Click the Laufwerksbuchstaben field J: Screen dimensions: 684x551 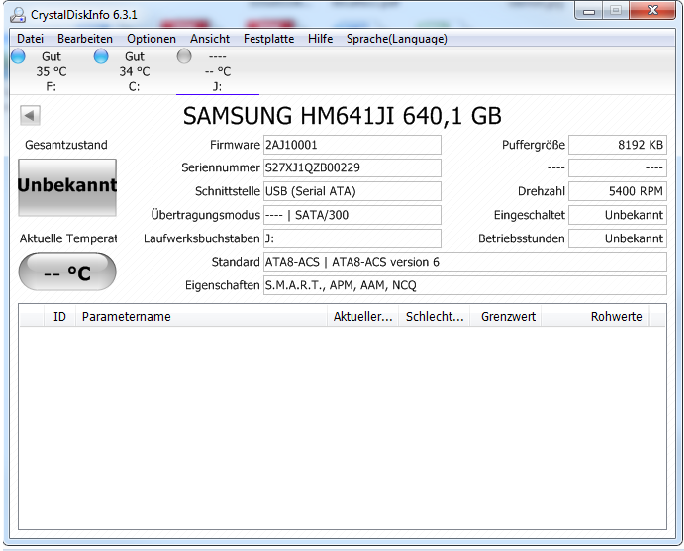tap(352, 239)
